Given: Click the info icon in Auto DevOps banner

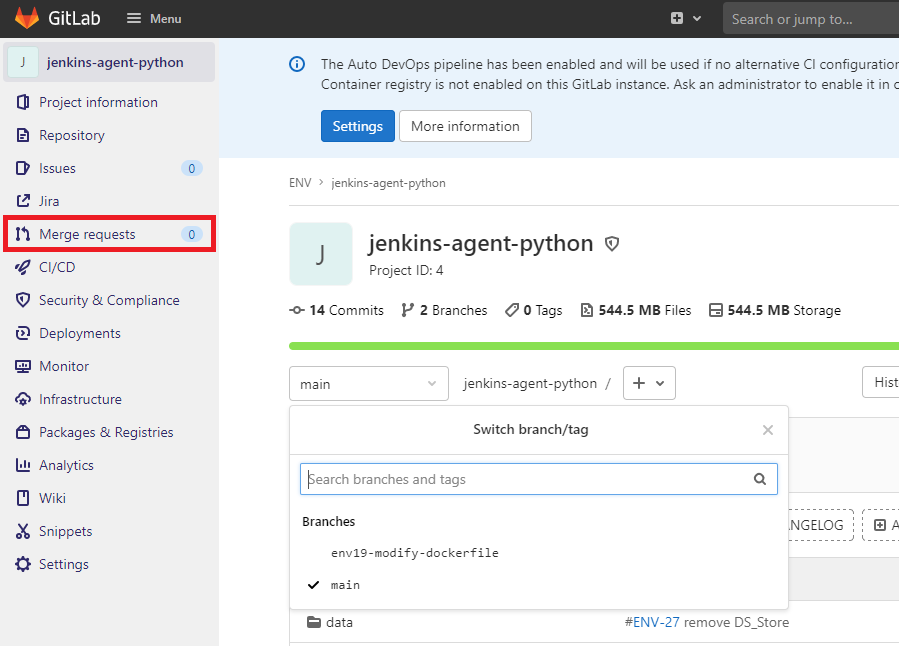Looking at the screenshot, I should coord(297,64).
